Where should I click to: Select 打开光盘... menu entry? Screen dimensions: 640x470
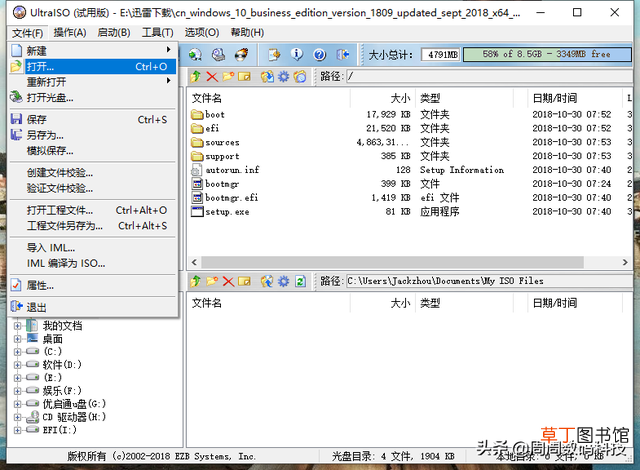click(93, 98)
